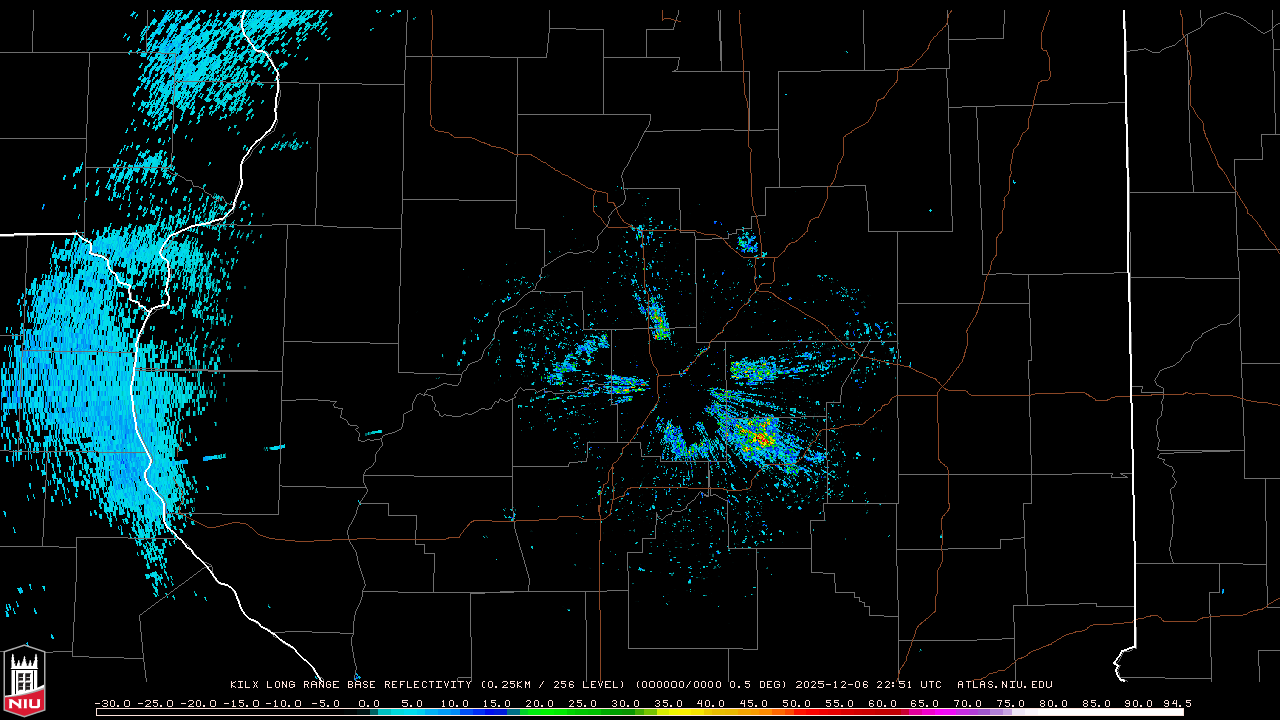Click the 10.0 dBZ scale label
The image size is (1280, 720).
pos(455,703)
